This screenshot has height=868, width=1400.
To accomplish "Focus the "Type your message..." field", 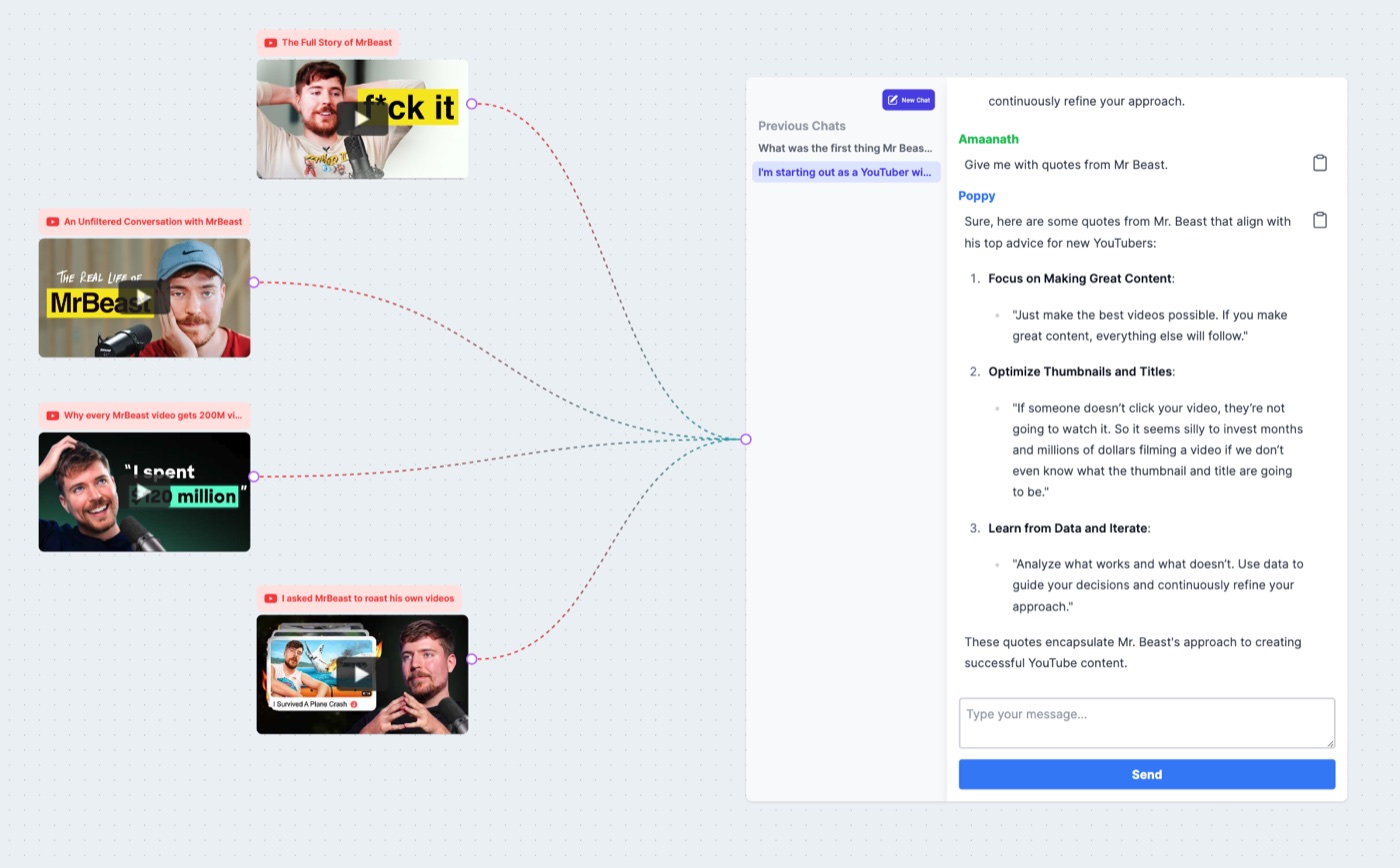I will 1147,723.
